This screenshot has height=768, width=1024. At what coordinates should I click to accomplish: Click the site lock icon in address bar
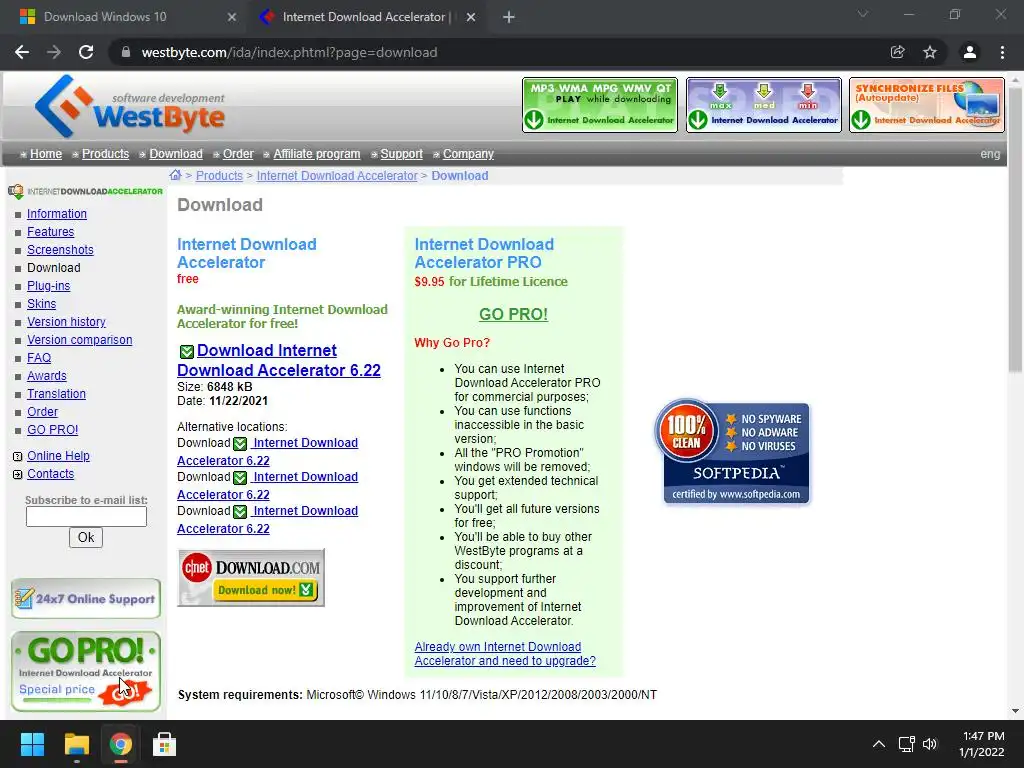tap(126, 52)
